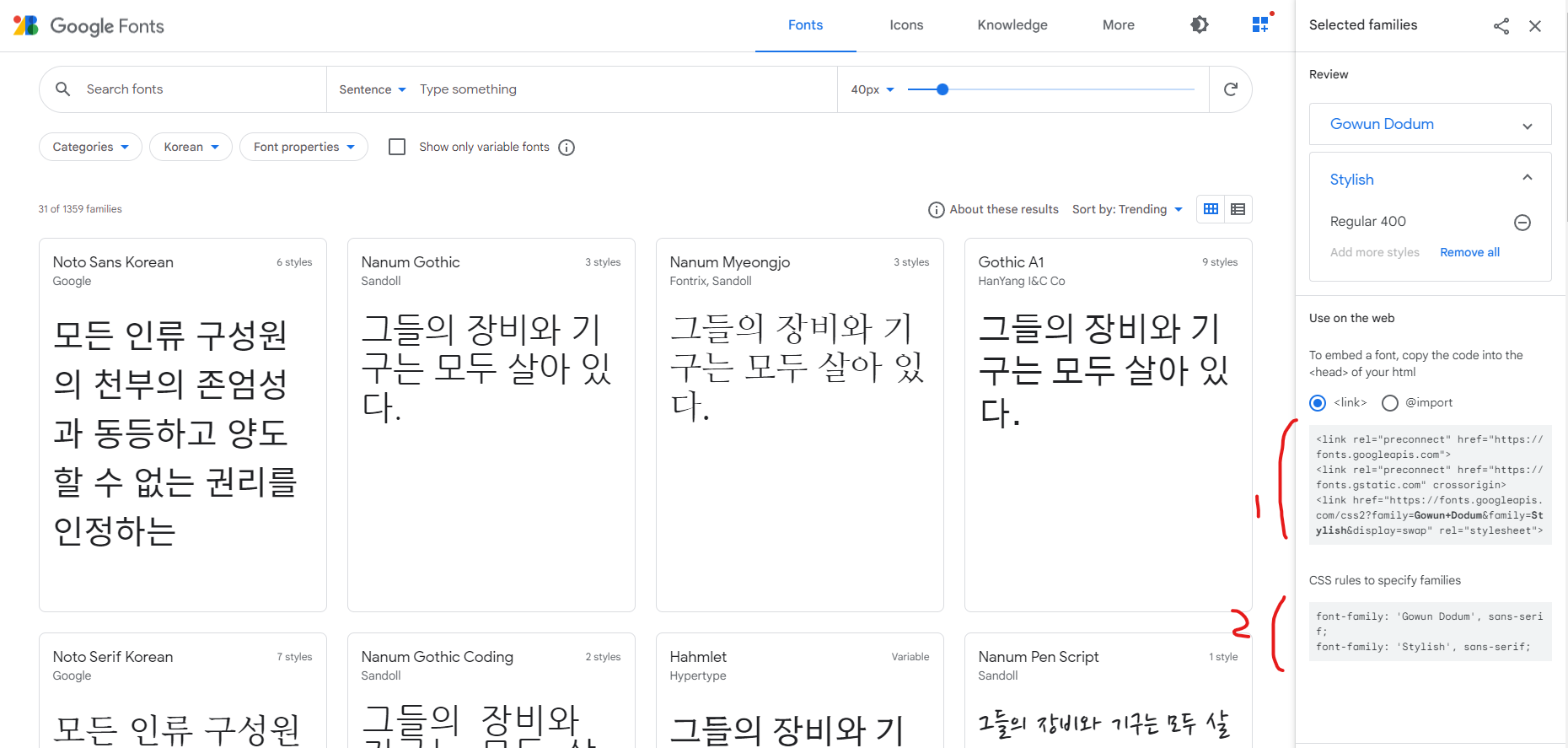Click the 'Use on the web' heading
The width and height of the screenshot is (1568, 748).
tap(1351, 318)
